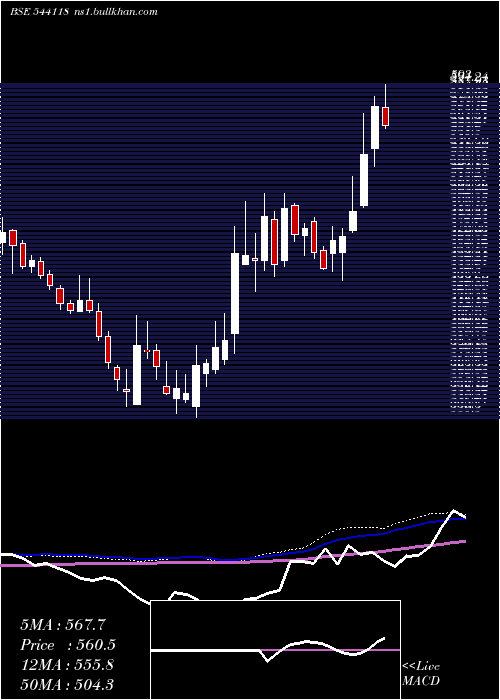Image resolution: width=500 pixels, height=700 pixels.
Task: Open the Live MACD inset chart
Action: 275,650
